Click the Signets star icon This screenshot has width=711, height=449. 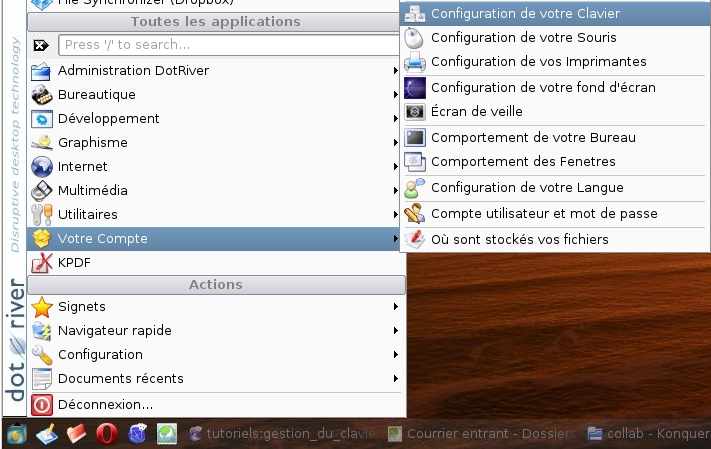click(42, 307)
